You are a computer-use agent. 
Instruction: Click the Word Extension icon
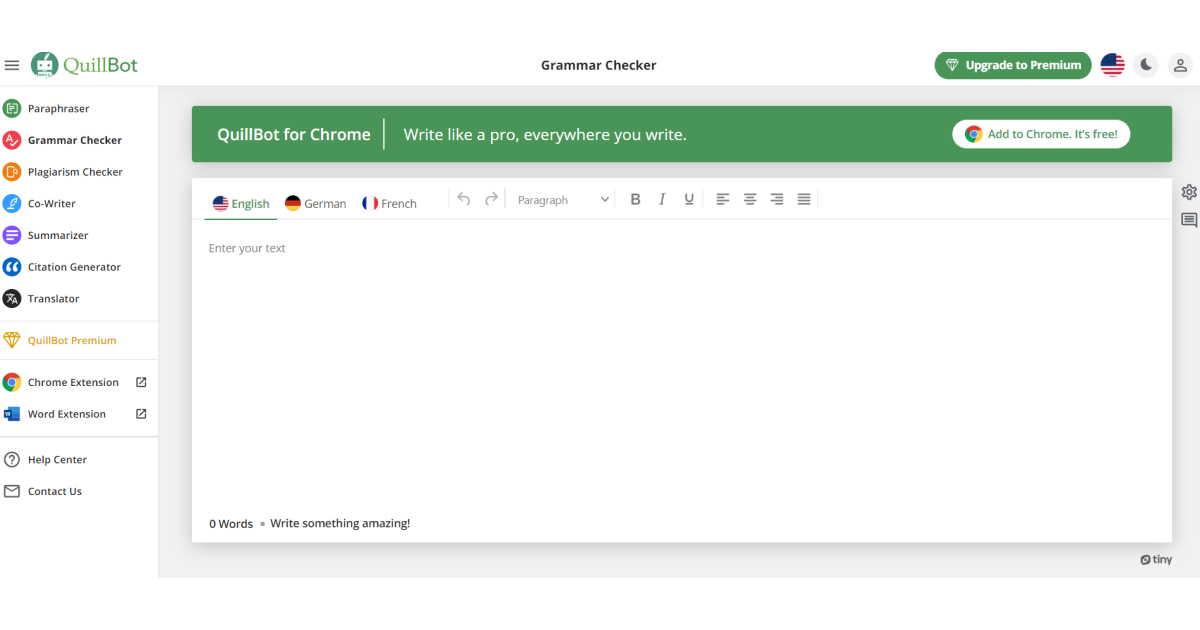coord(12,414)
